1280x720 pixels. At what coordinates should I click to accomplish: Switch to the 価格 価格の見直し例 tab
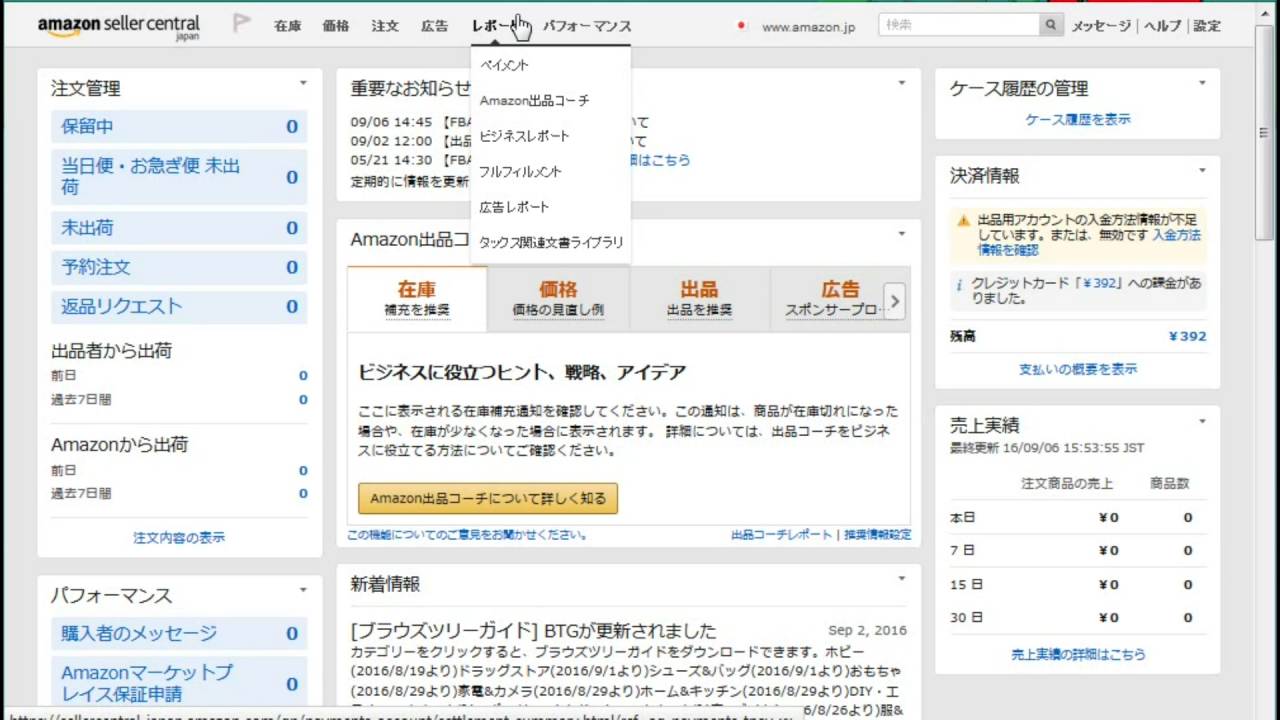[558, 299]
